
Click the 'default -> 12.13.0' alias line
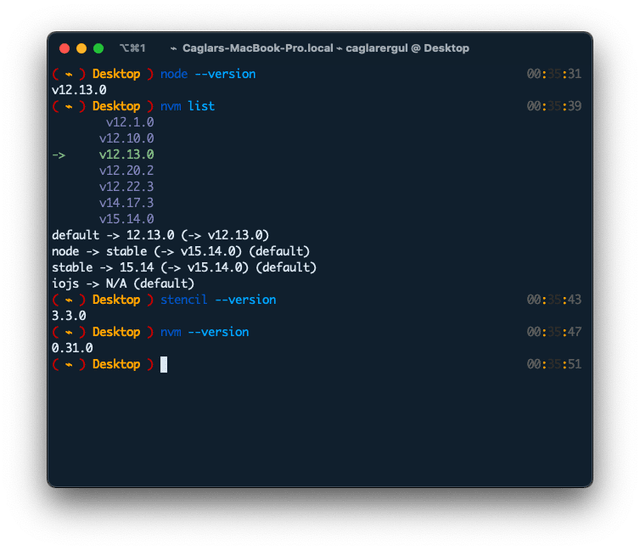160,235
